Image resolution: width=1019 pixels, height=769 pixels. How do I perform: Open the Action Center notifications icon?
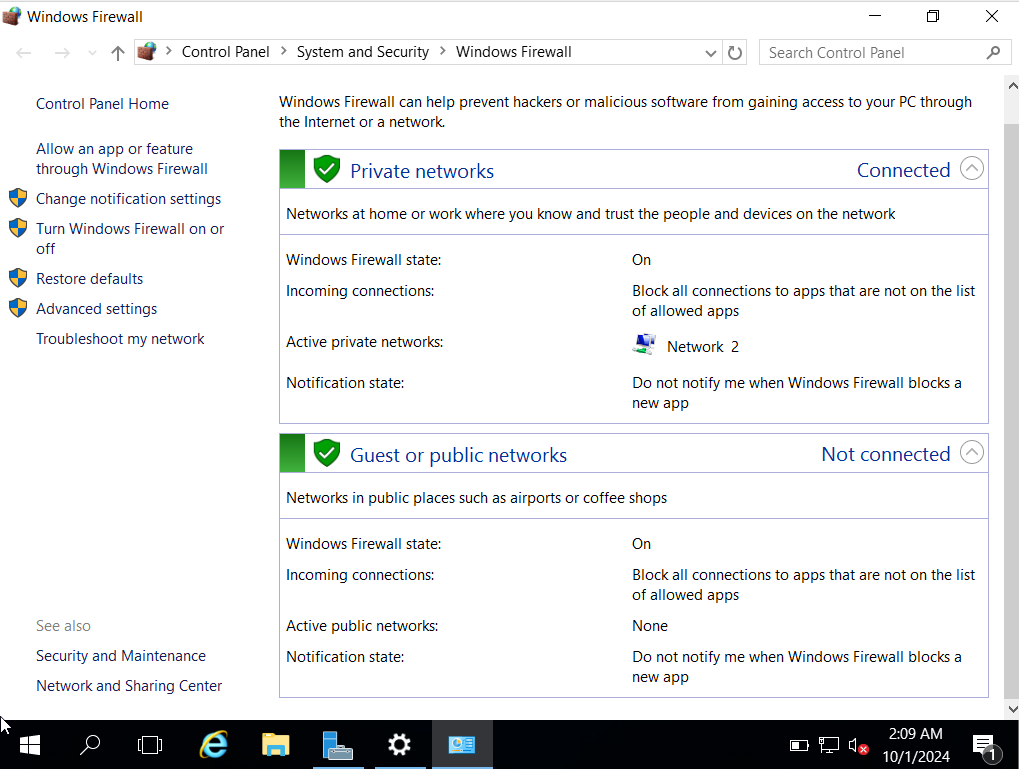pyautogui.click(x=985, y=746)
